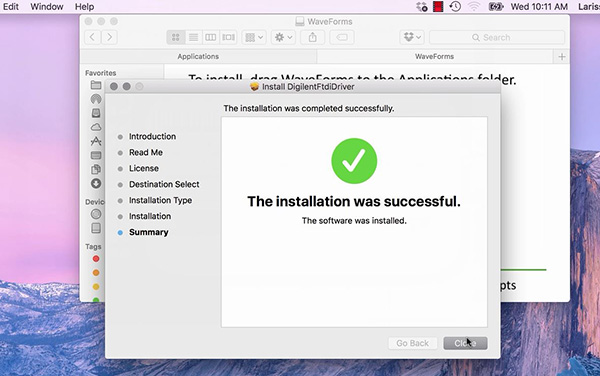Open the Edit menu
The image size is (600, 376).
pyautogui.click(x=11, y=7)
